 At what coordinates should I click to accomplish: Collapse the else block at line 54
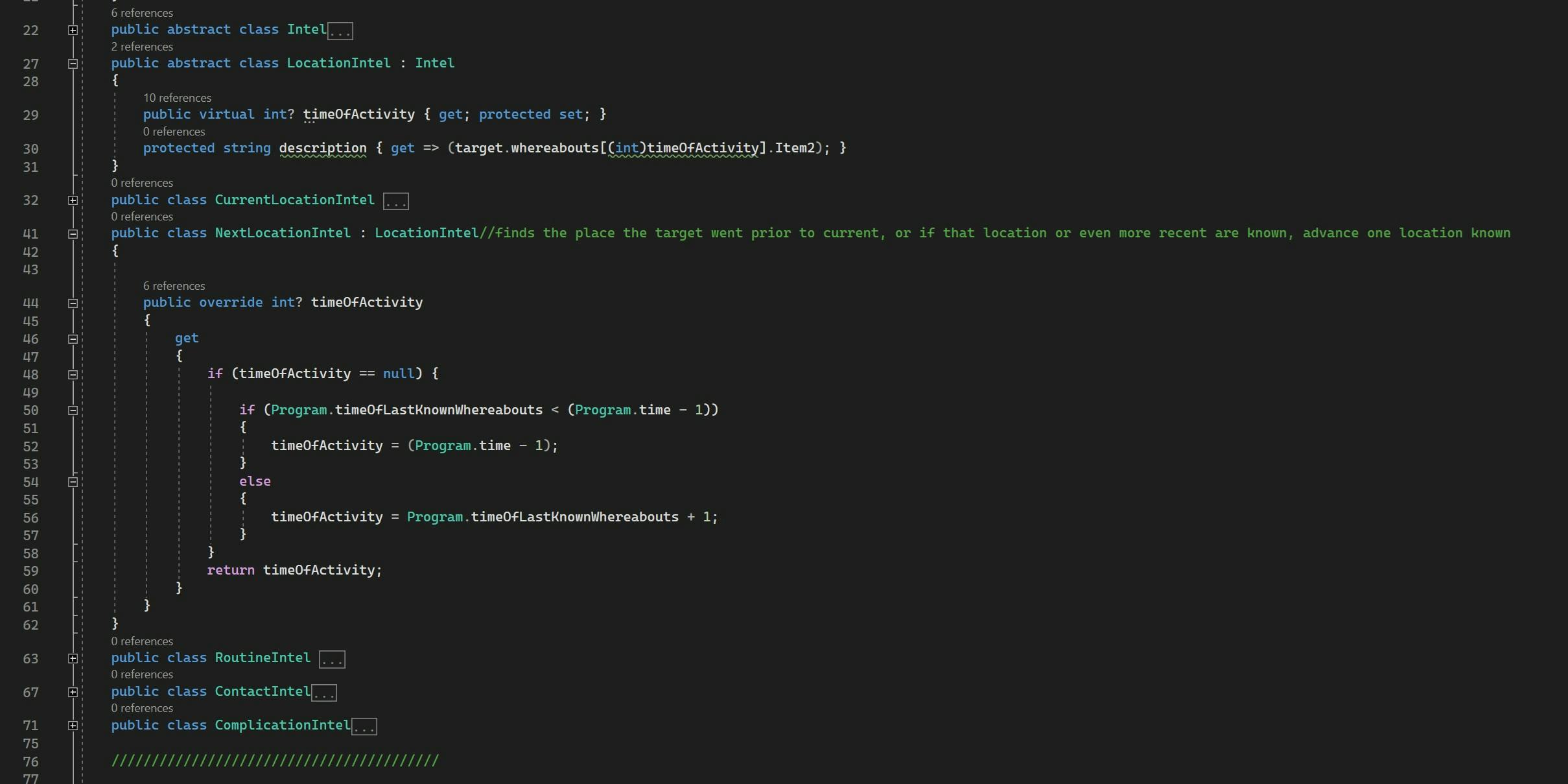coord(73,482)
